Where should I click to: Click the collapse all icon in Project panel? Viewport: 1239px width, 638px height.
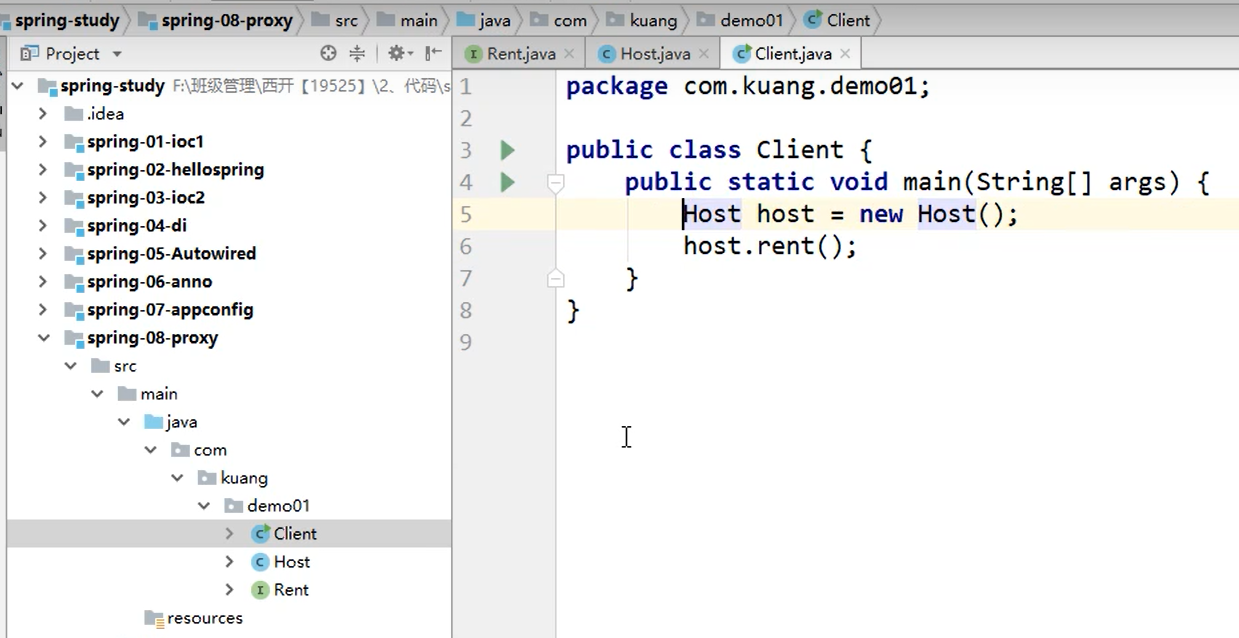(357, 53)
